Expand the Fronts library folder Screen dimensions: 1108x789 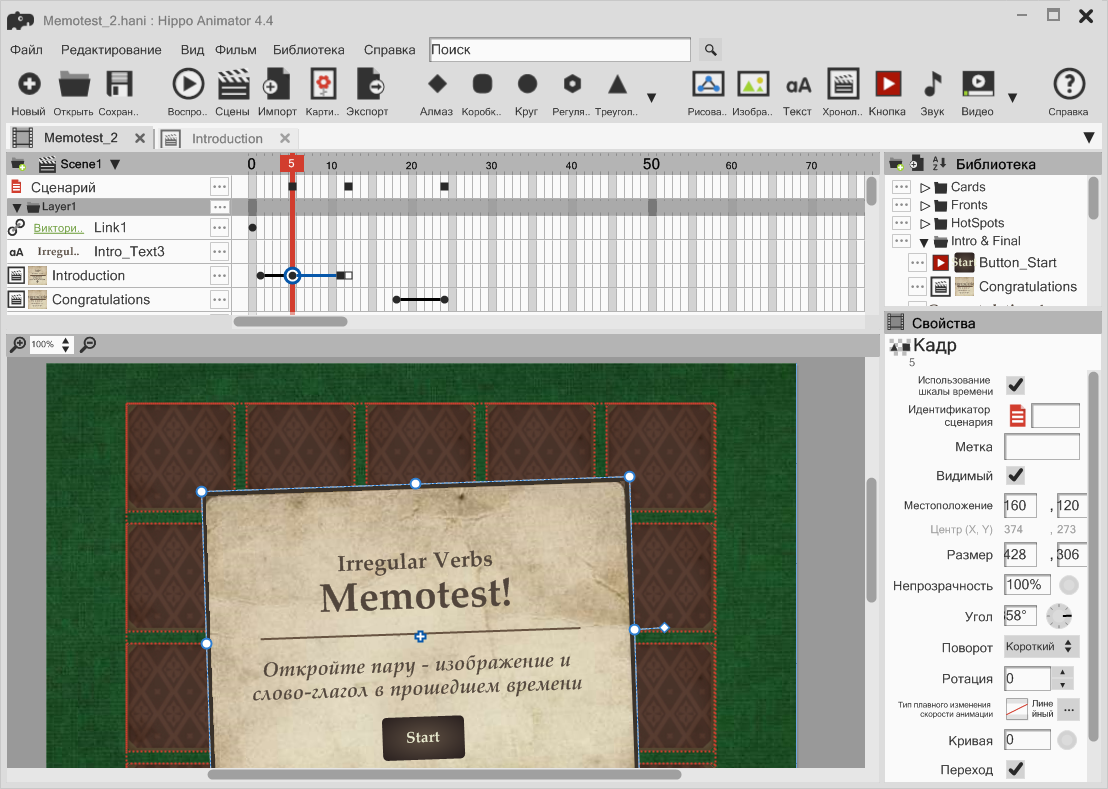(x=924, y=206)
